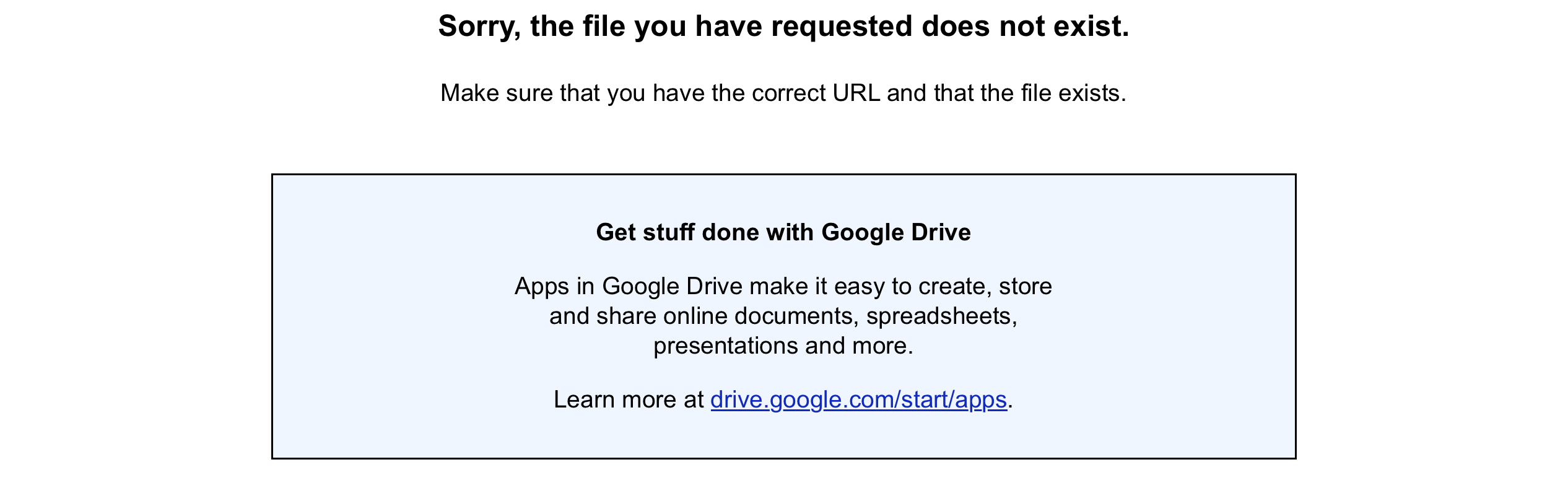Click "create, store" in the paragraph

click(985, 286)
